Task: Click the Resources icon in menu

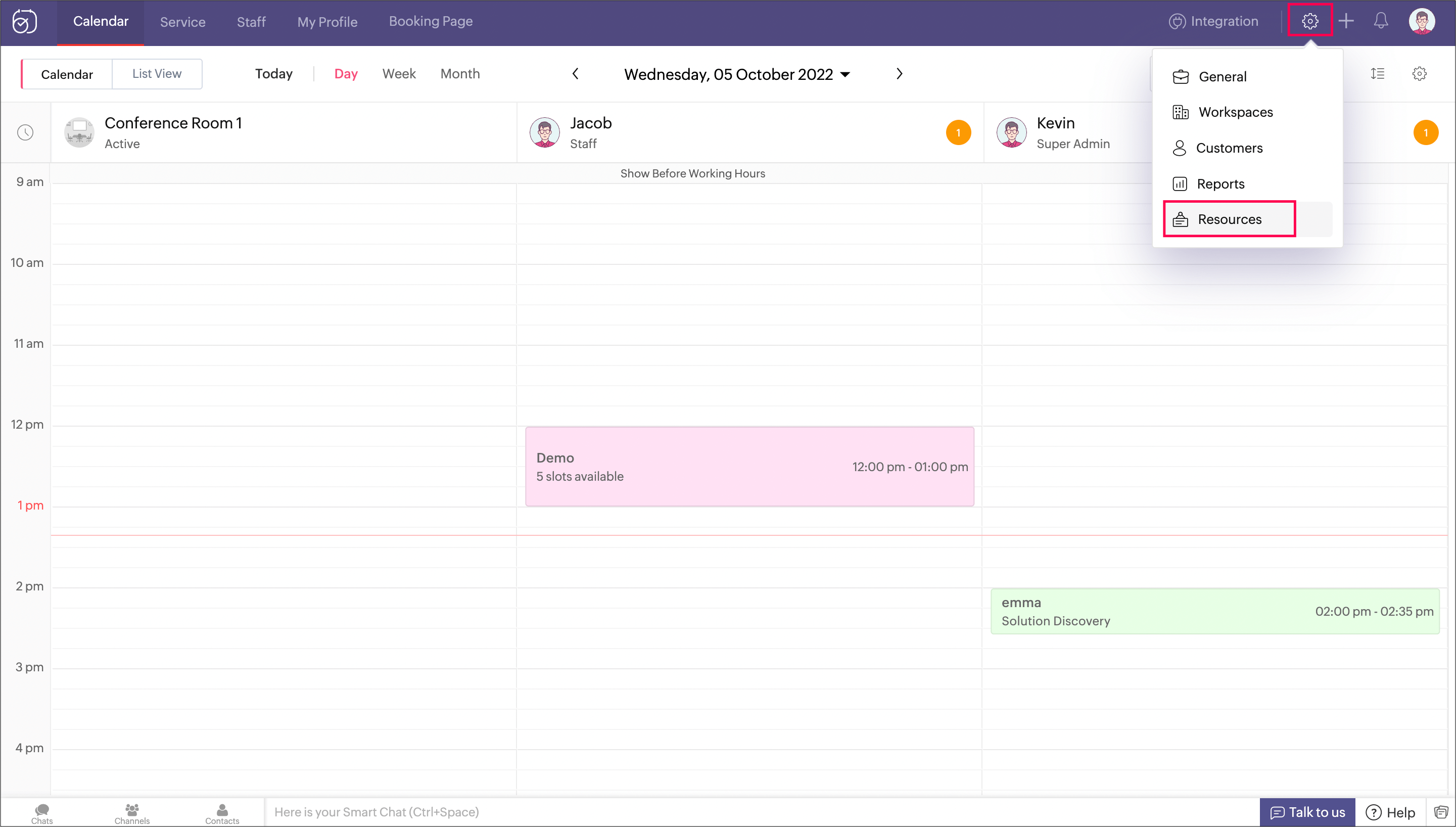Action: point(1180,219)
